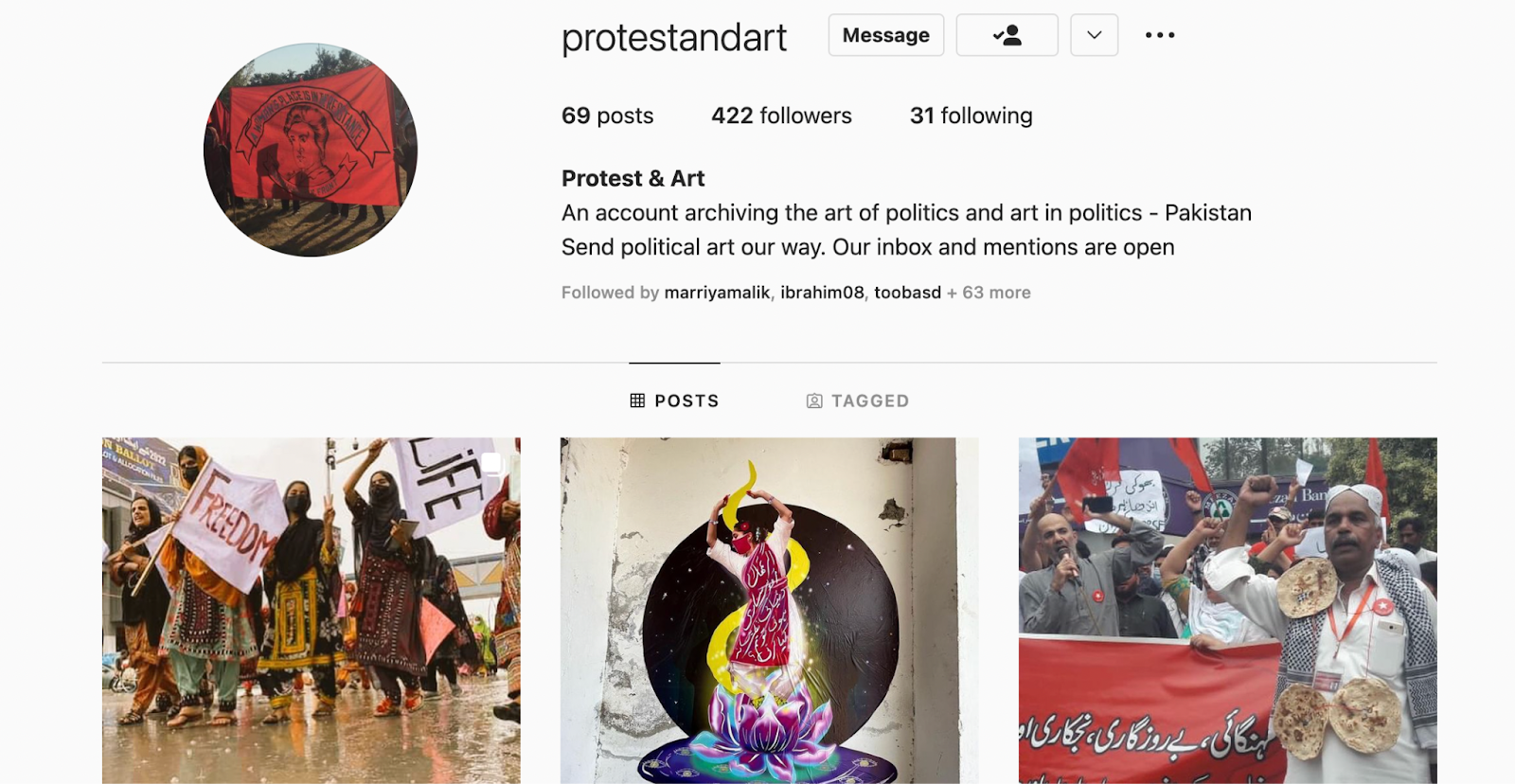Click the tagged person icon

814,401
